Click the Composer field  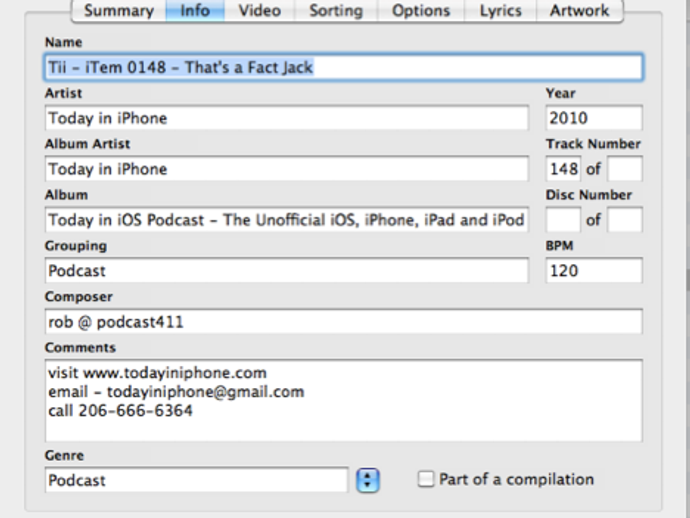click(344, 322)
